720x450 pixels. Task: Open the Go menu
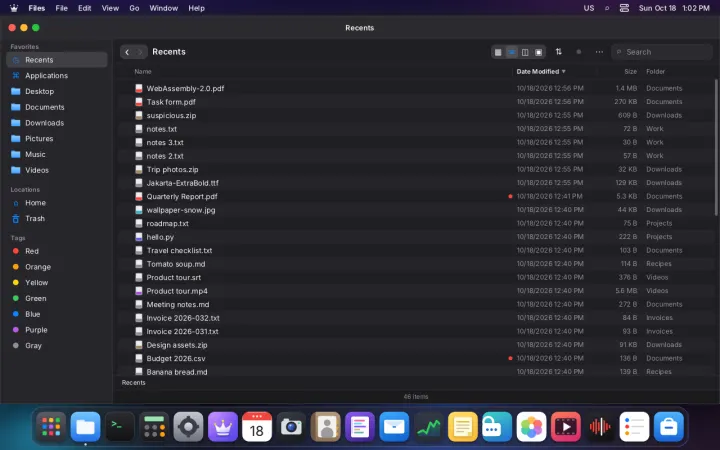(134, 8)
